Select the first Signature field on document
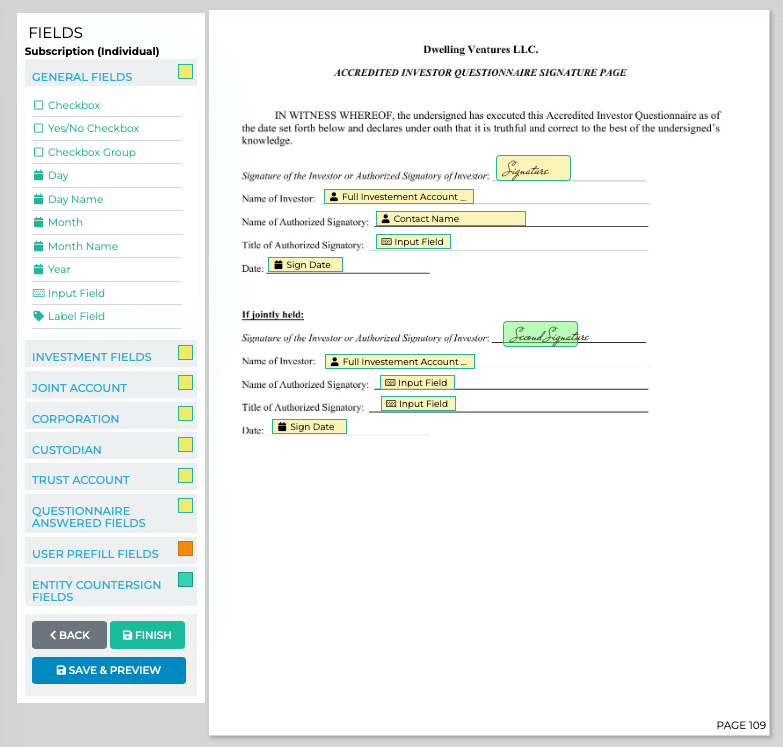783x747 pixels. pyautogui.click(x=533, y=169)
